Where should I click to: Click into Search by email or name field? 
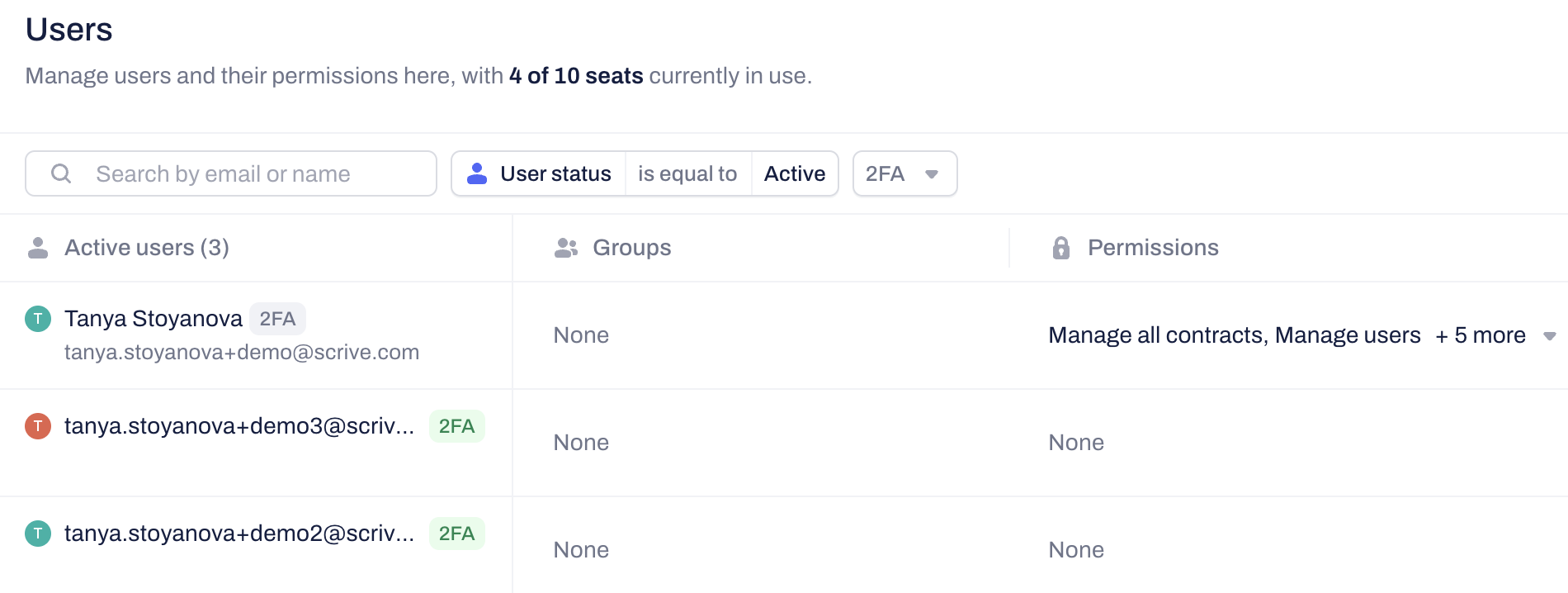(248, 173)
